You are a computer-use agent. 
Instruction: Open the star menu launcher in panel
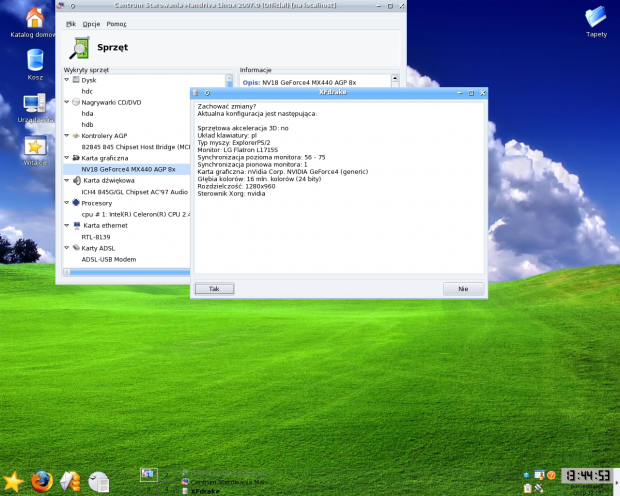point(13,482)
